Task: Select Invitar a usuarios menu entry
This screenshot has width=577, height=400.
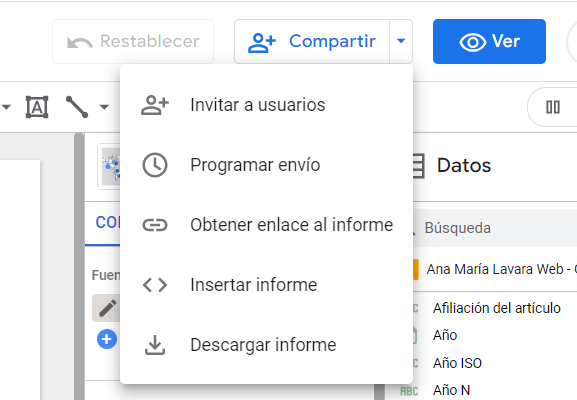Action: pos(266,105)
